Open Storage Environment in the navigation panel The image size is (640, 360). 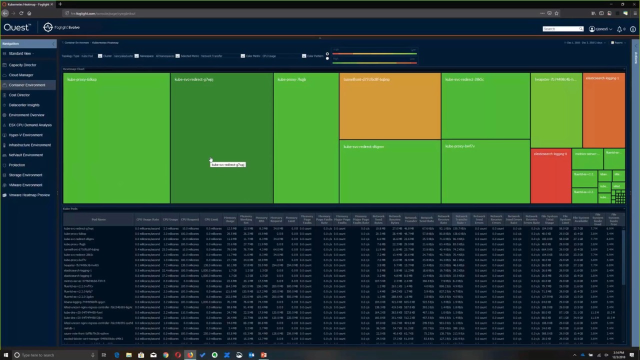(25, 175)
